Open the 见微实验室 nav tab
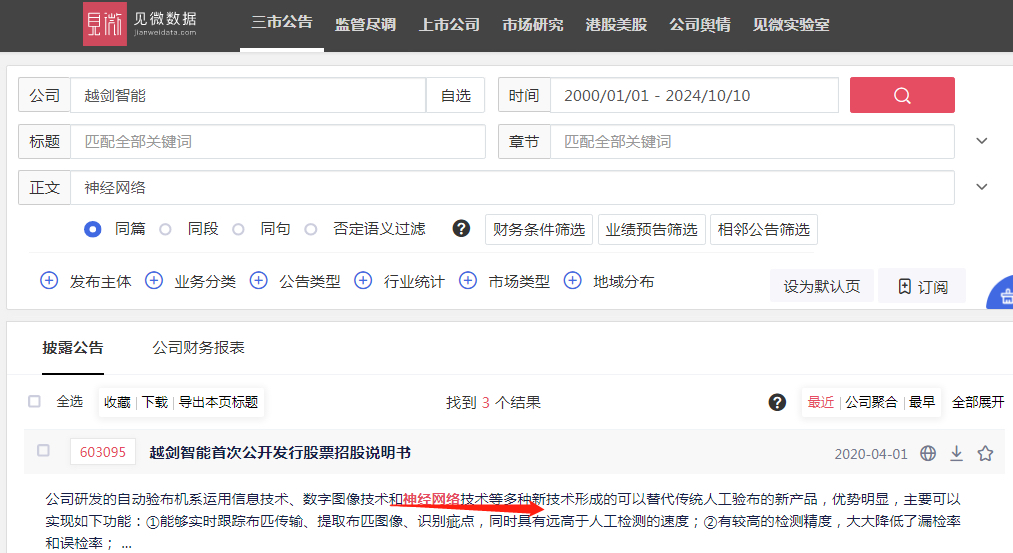 point(791,25)
